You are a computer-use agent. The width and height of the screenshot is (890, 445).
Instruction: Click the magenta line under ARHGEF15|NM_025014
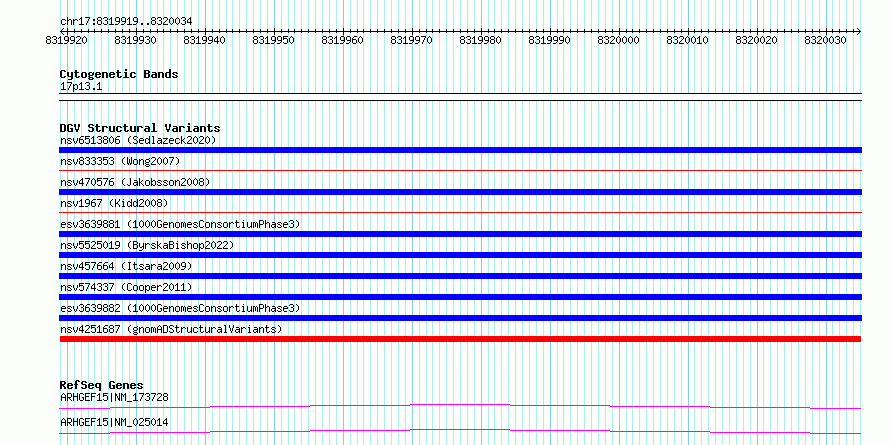[x=460, y=431]
